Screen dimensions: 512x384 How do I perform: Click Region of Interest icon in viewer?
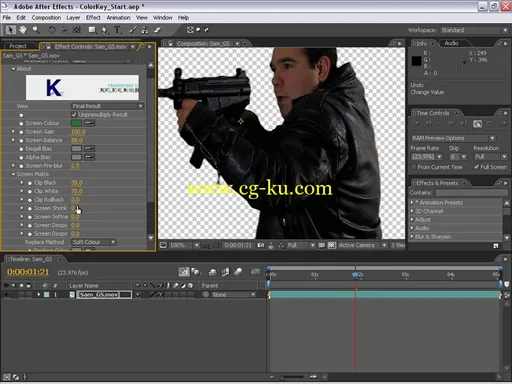[322, 245]
